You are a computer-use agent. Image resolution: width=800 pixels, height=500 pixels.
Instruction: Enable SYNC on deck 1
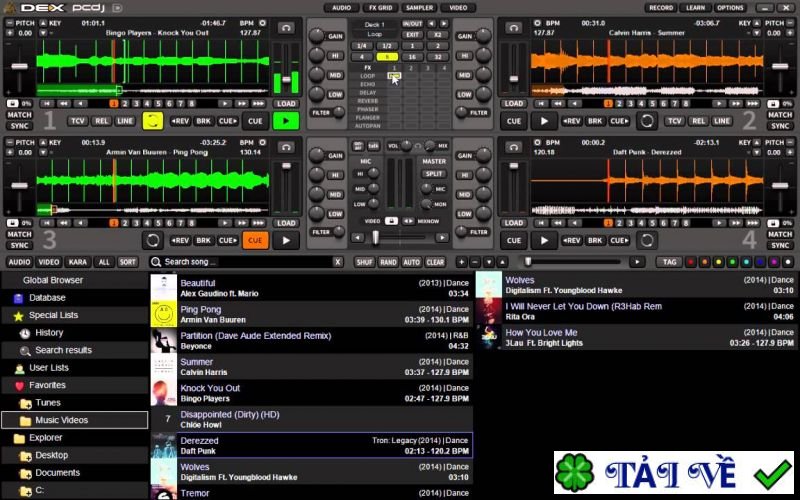19,126
